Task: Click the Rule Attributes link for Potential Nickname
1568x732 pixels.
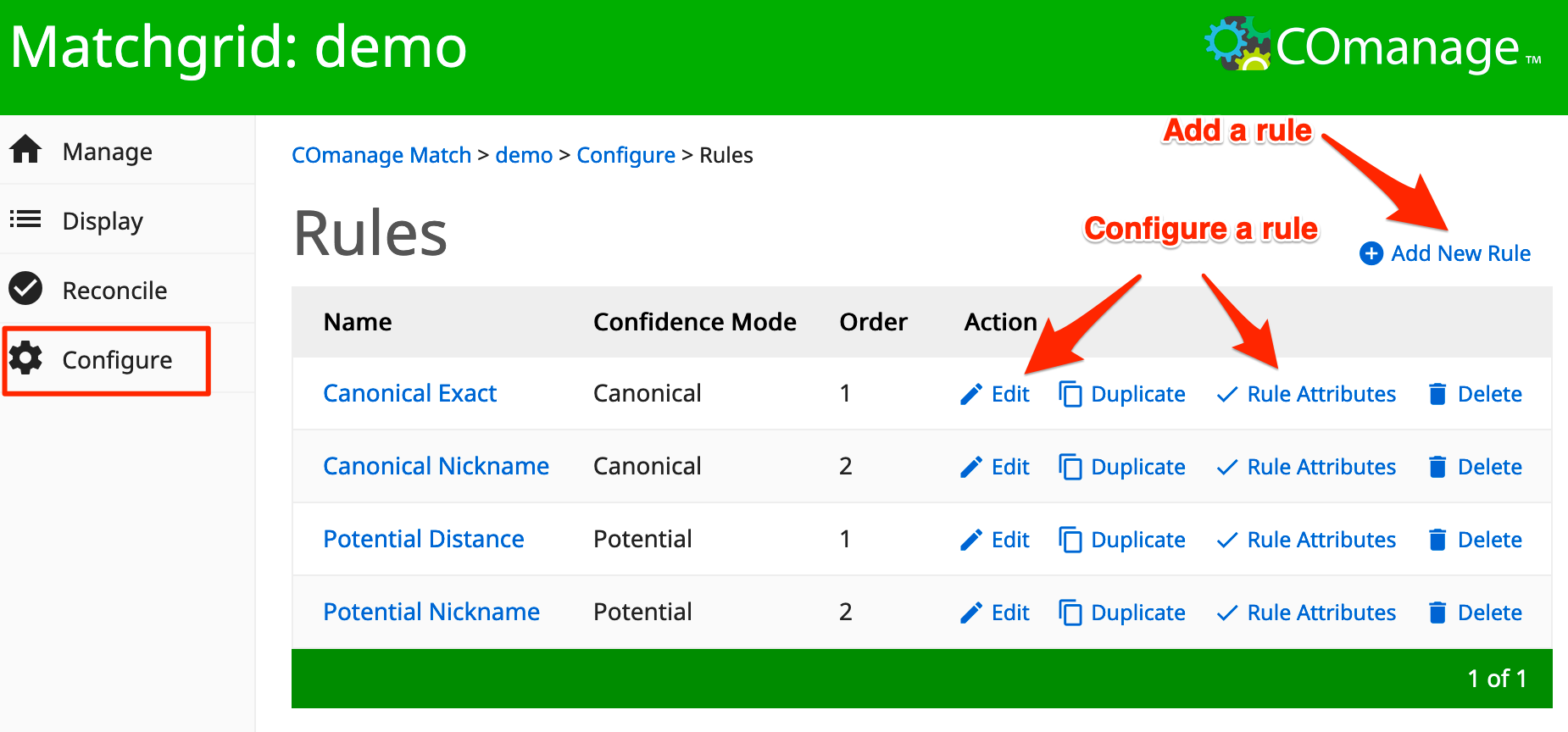Action: tap(1321, 612)
